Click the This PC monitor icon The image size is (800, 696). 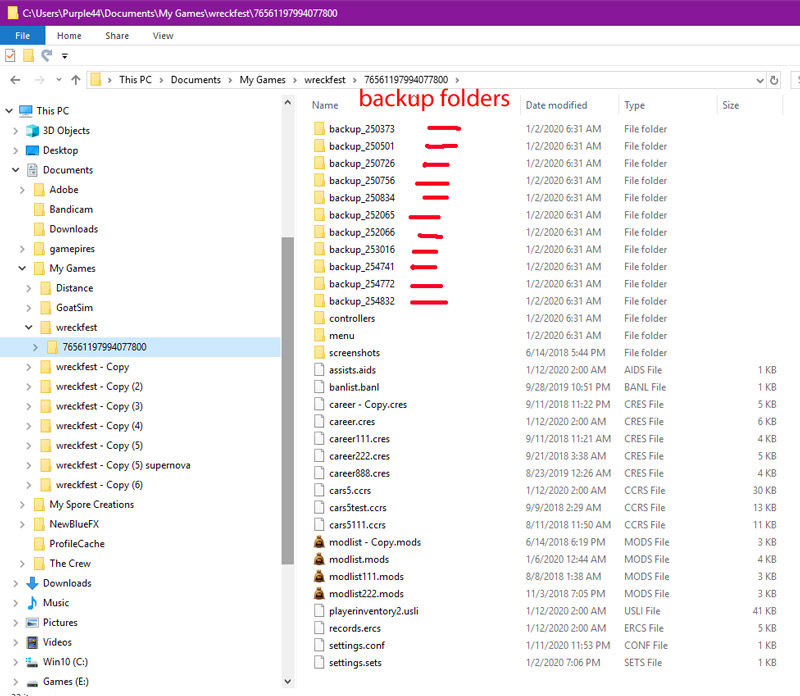(x=26, y=111)
